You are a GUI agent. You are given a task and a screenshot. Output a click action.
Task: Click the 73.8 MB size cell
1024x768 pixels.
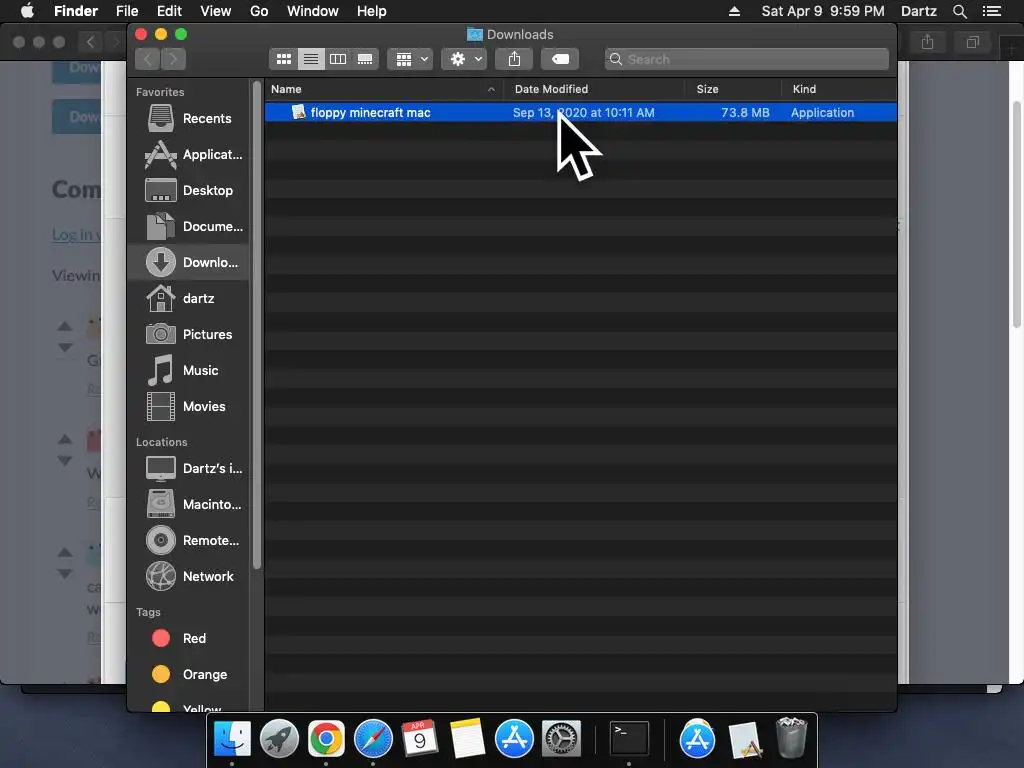[745, 112]
